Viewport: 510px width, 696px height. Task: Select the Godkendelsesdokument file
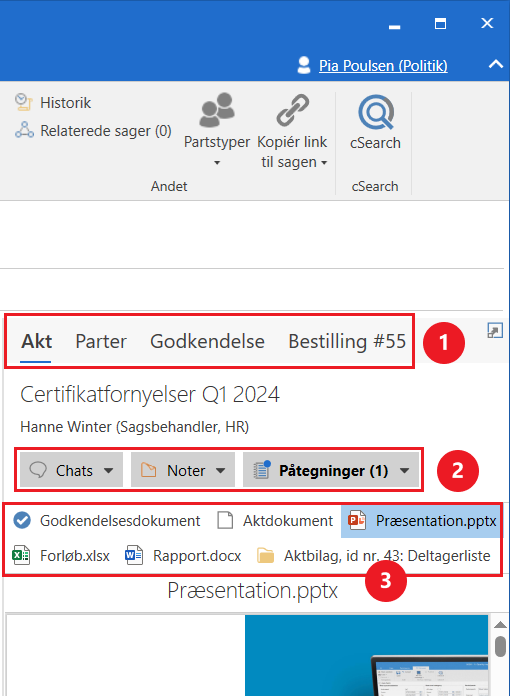(107, 520)
